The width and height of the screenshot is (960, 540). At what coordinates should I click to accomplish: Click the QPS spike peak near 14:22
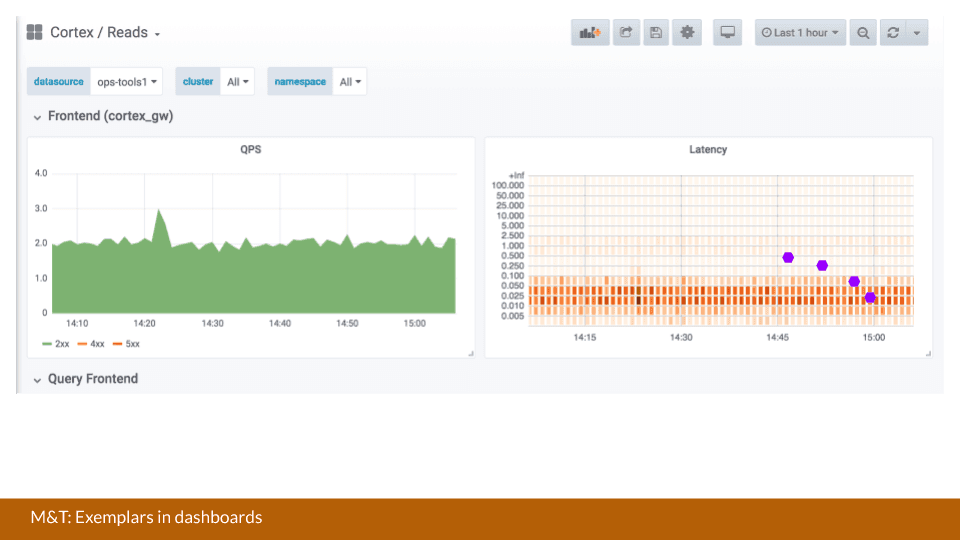click(x=159, y=210)
